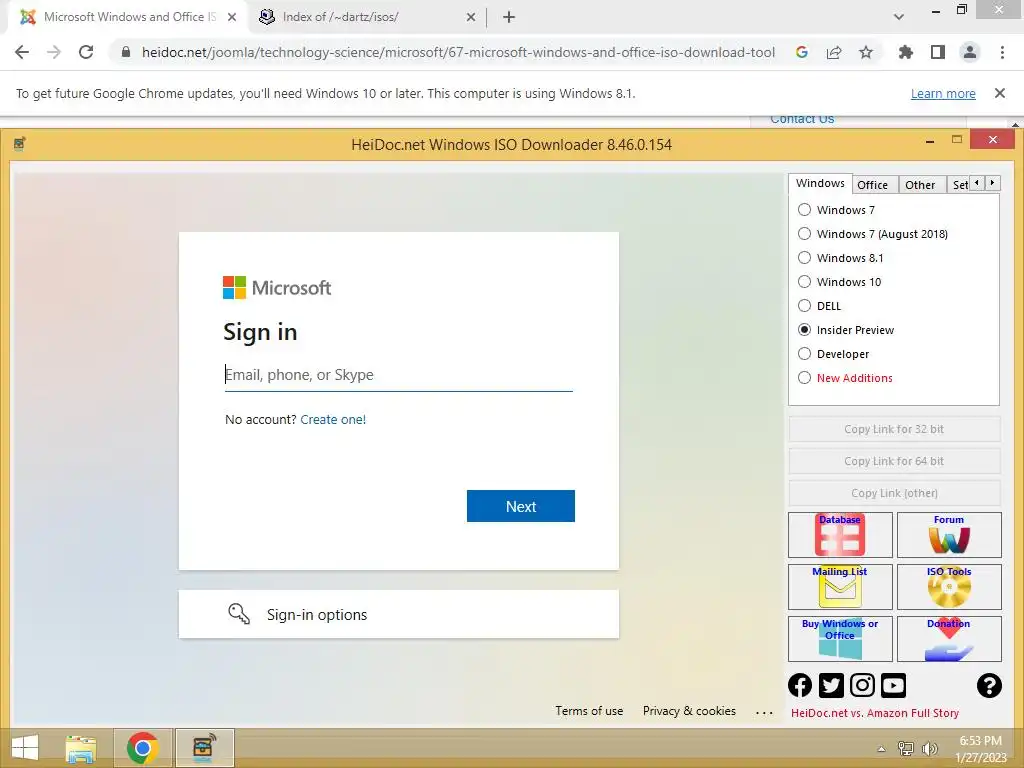Viewport: 1024px width, 768px height.
Task: Open Privacy & cookies link
Action: (689, 711)
